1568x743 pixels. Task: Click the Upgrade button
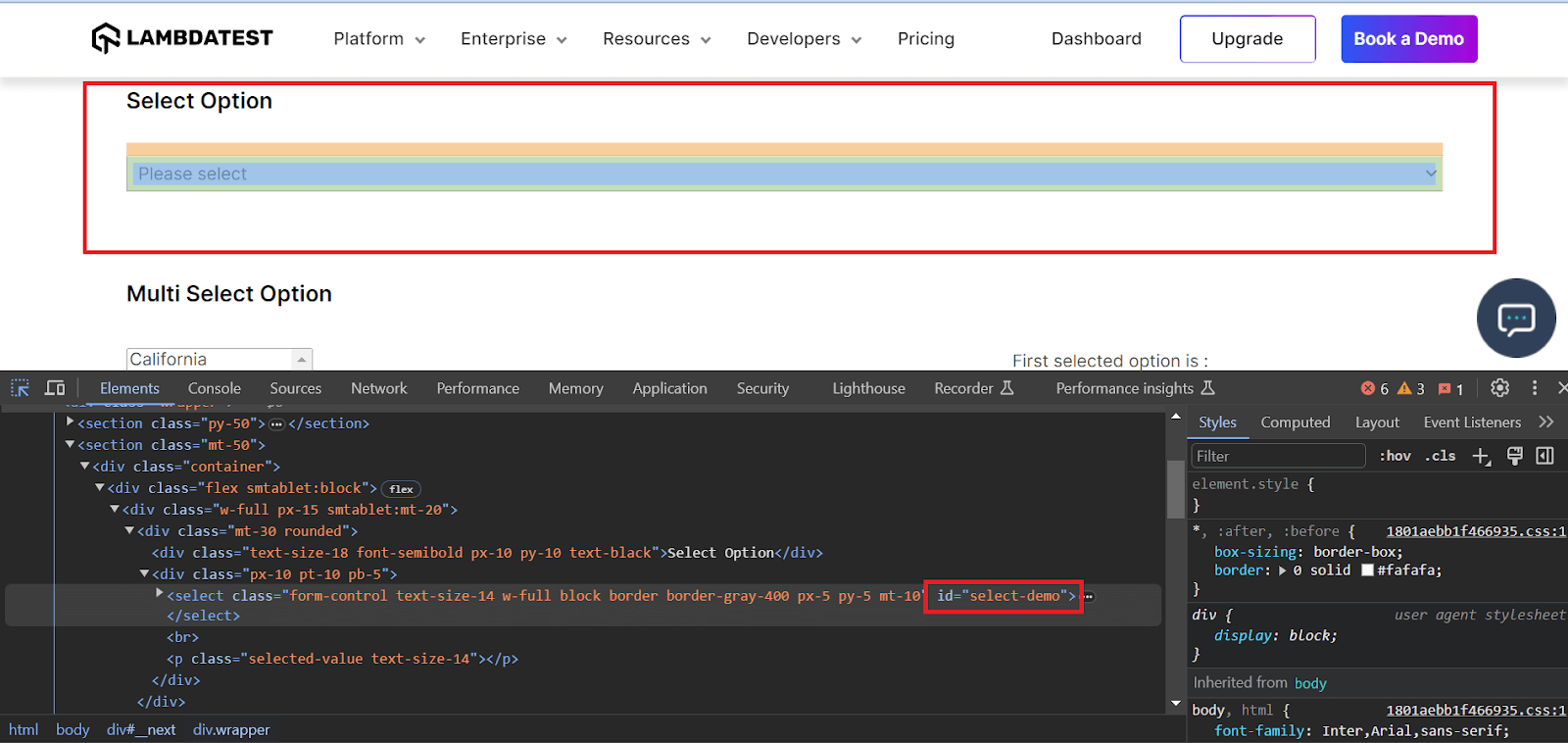pos(1248,39)
